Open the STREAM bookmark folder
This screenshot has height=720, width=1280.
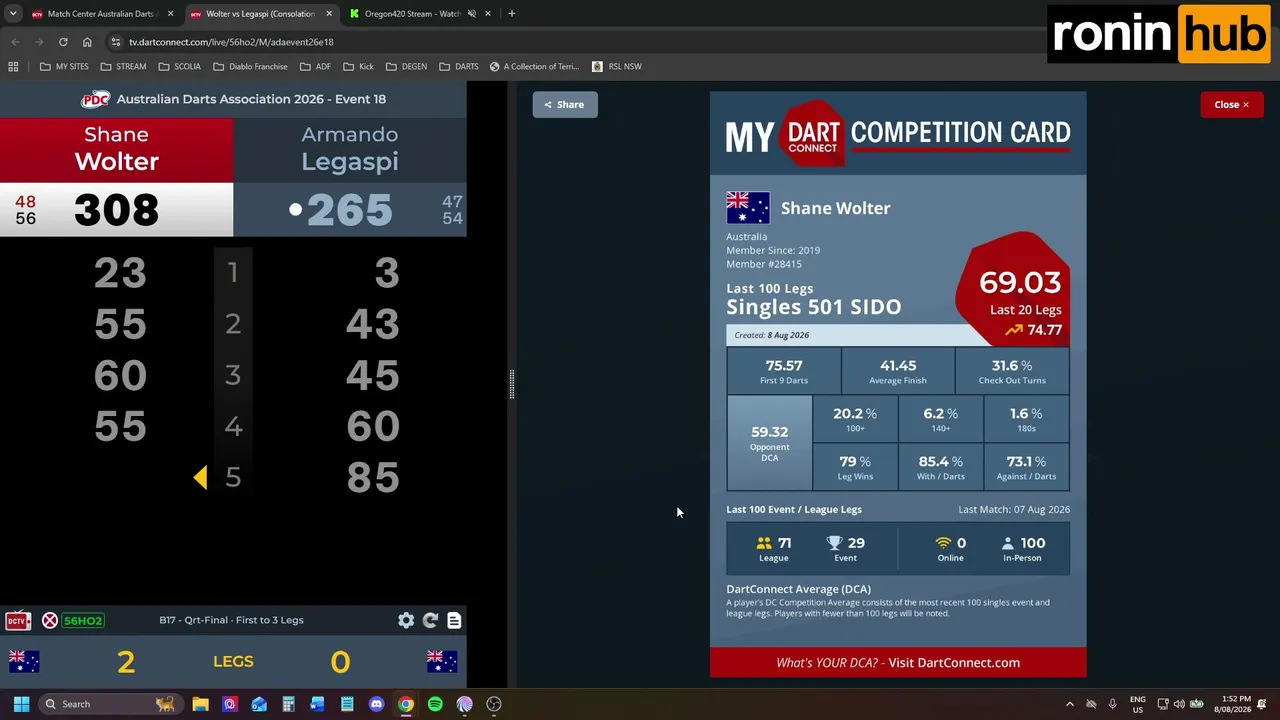(123, 66)
